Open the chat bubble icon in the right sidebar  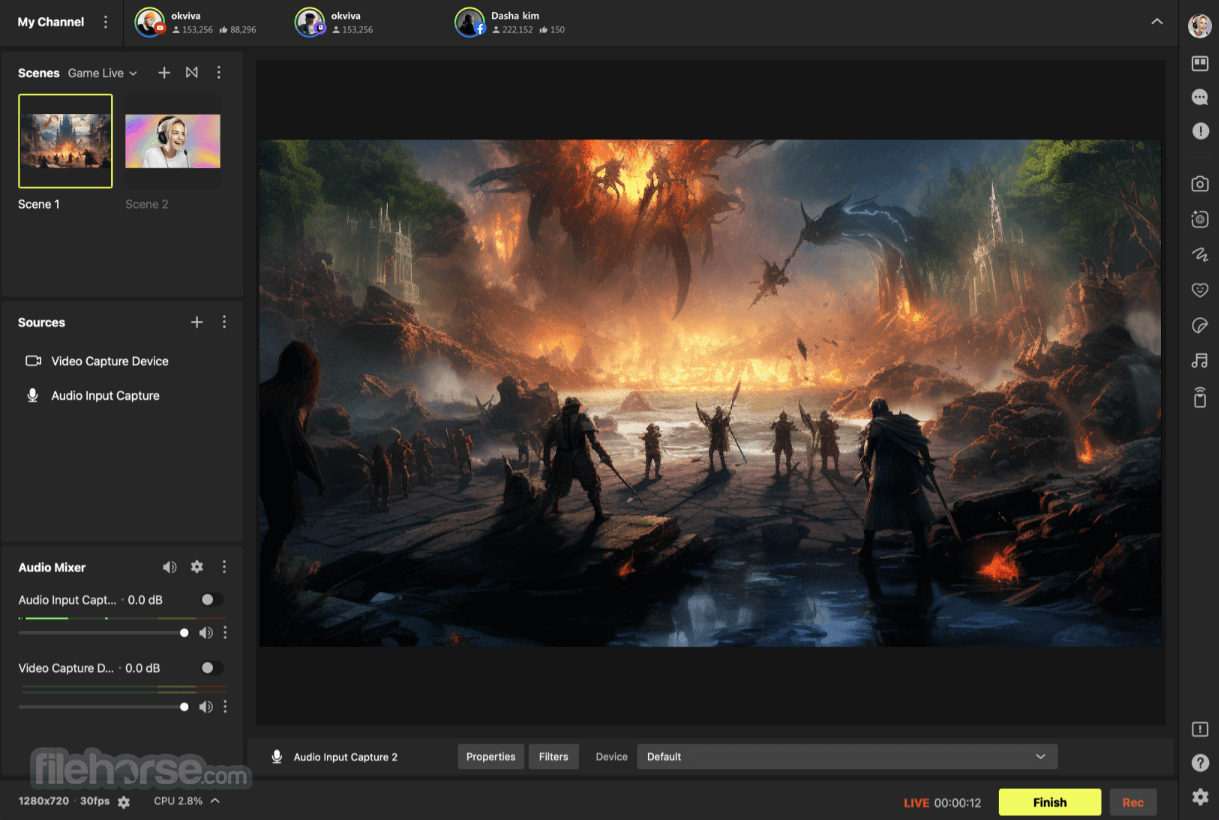click(x=1200, y=97)
